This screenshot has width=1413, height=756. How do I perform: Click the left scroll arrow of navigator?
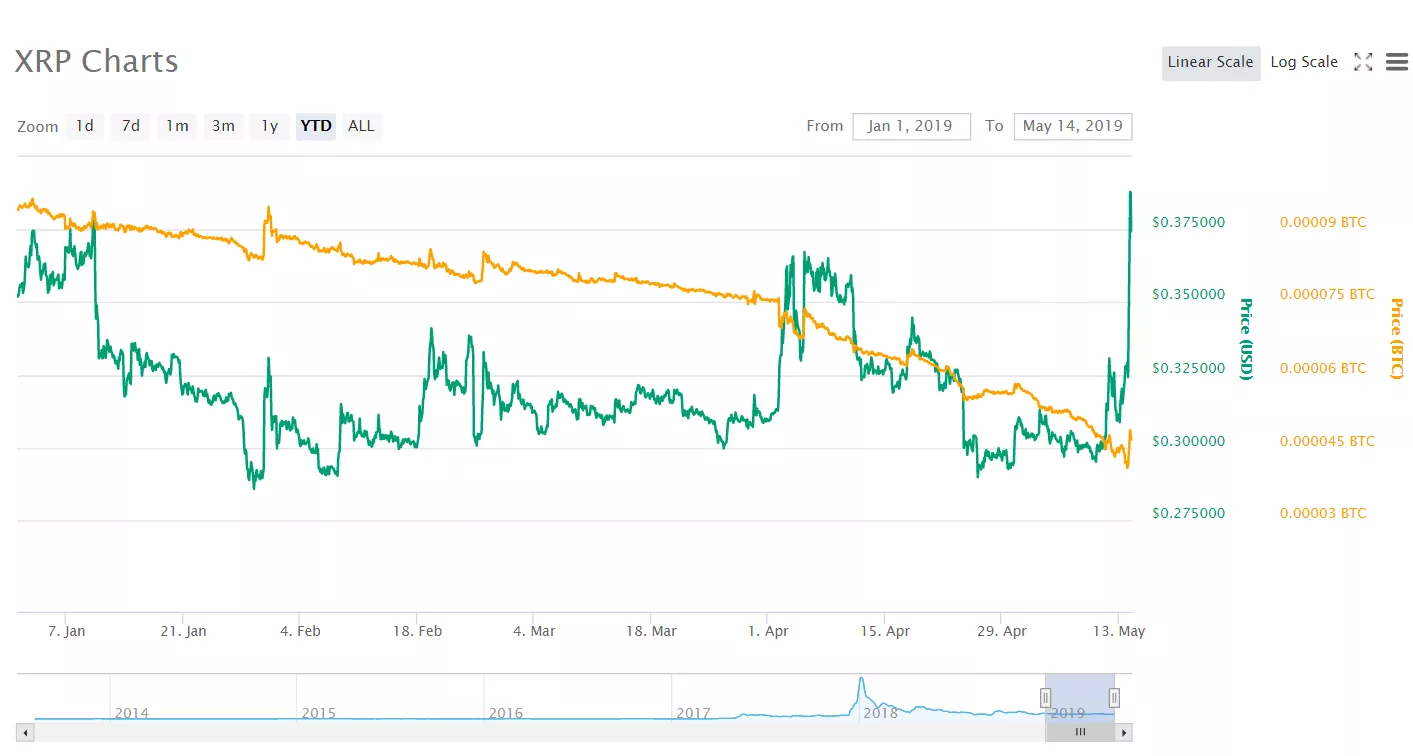[x=25, y=732]
